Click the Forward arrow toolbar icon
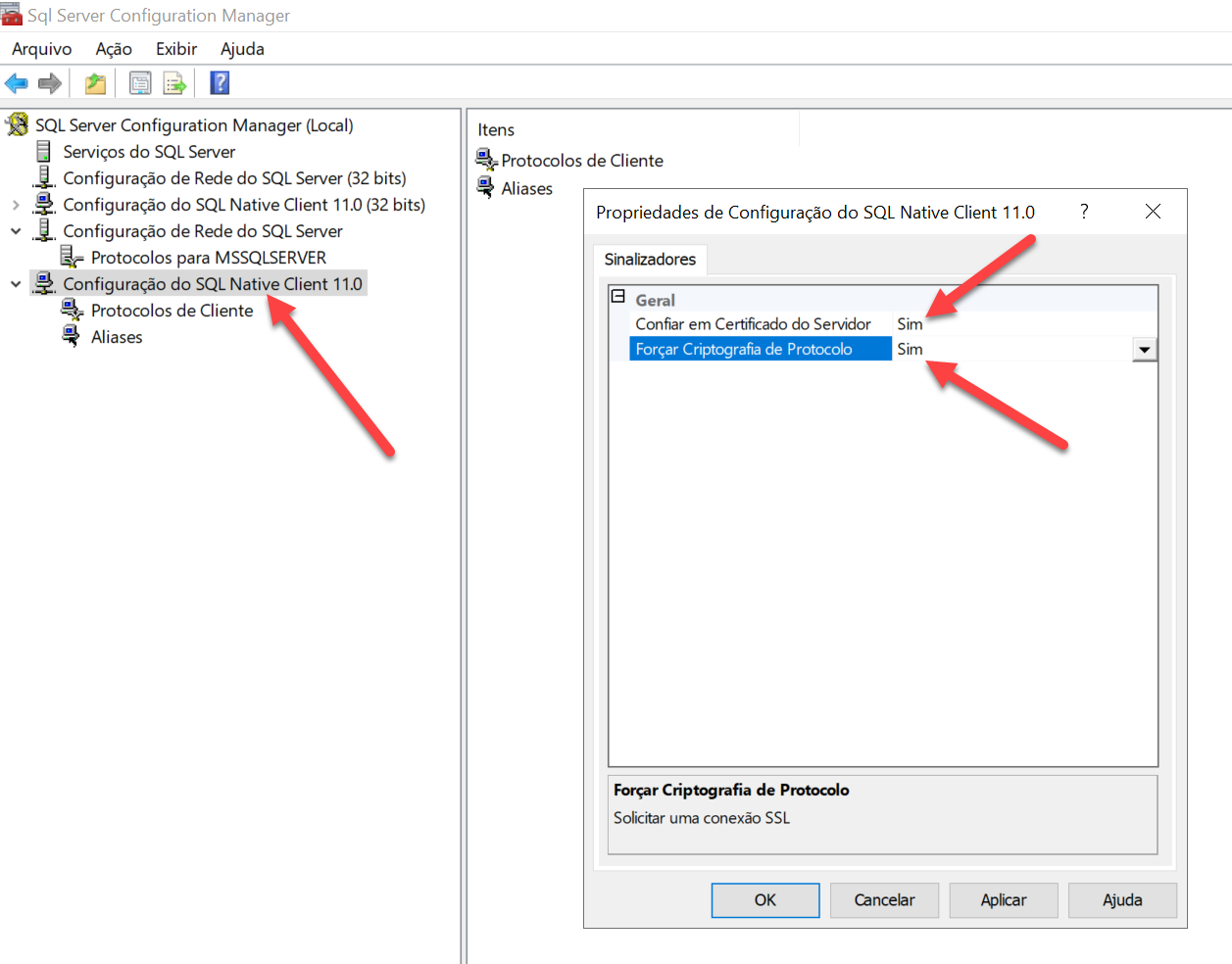The width and height of the screenshot is (1232, 964). click(50, 83)
